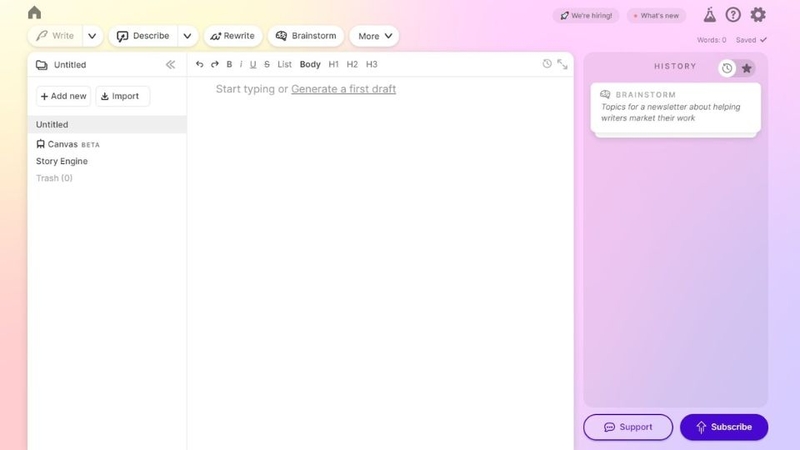
Task: Click the Add new button
Action: pyautogui.click(x=63, y=96)
